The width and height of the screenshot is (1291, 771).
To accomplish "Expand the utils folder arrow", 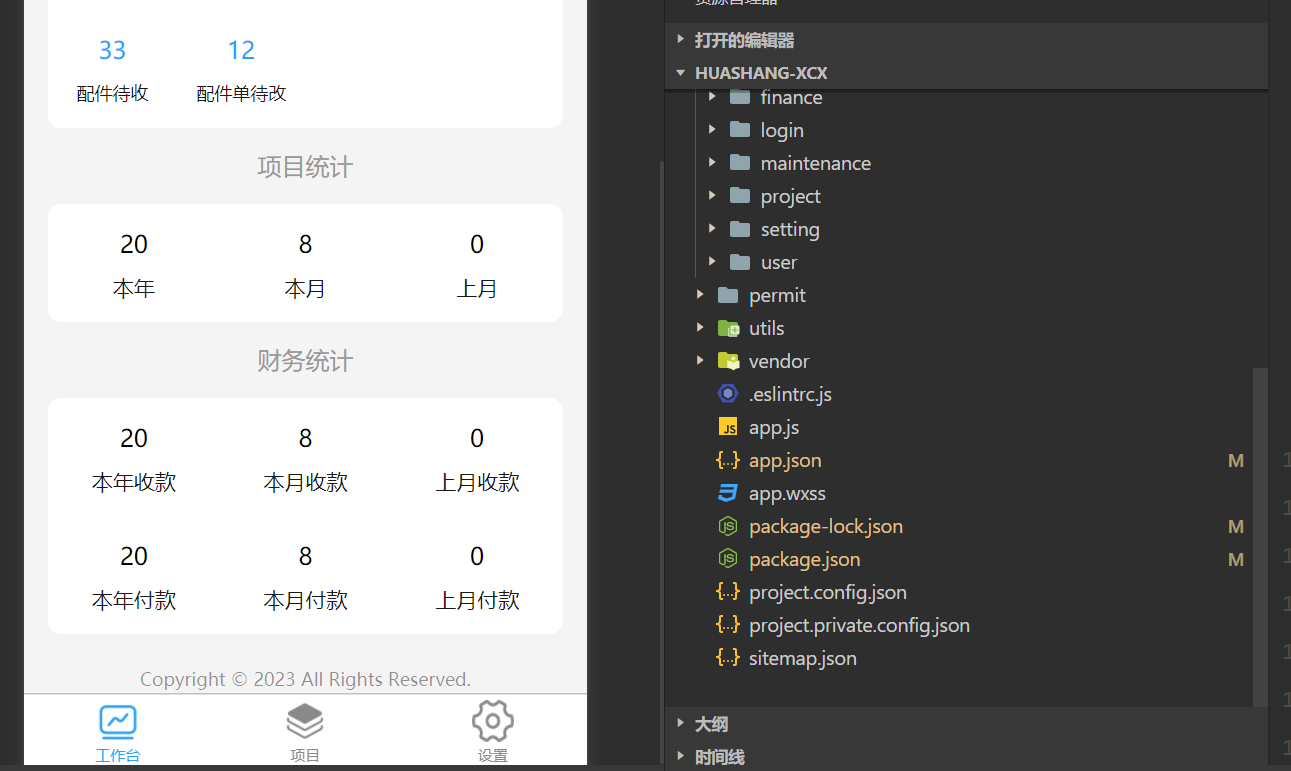I will point(700,328).
